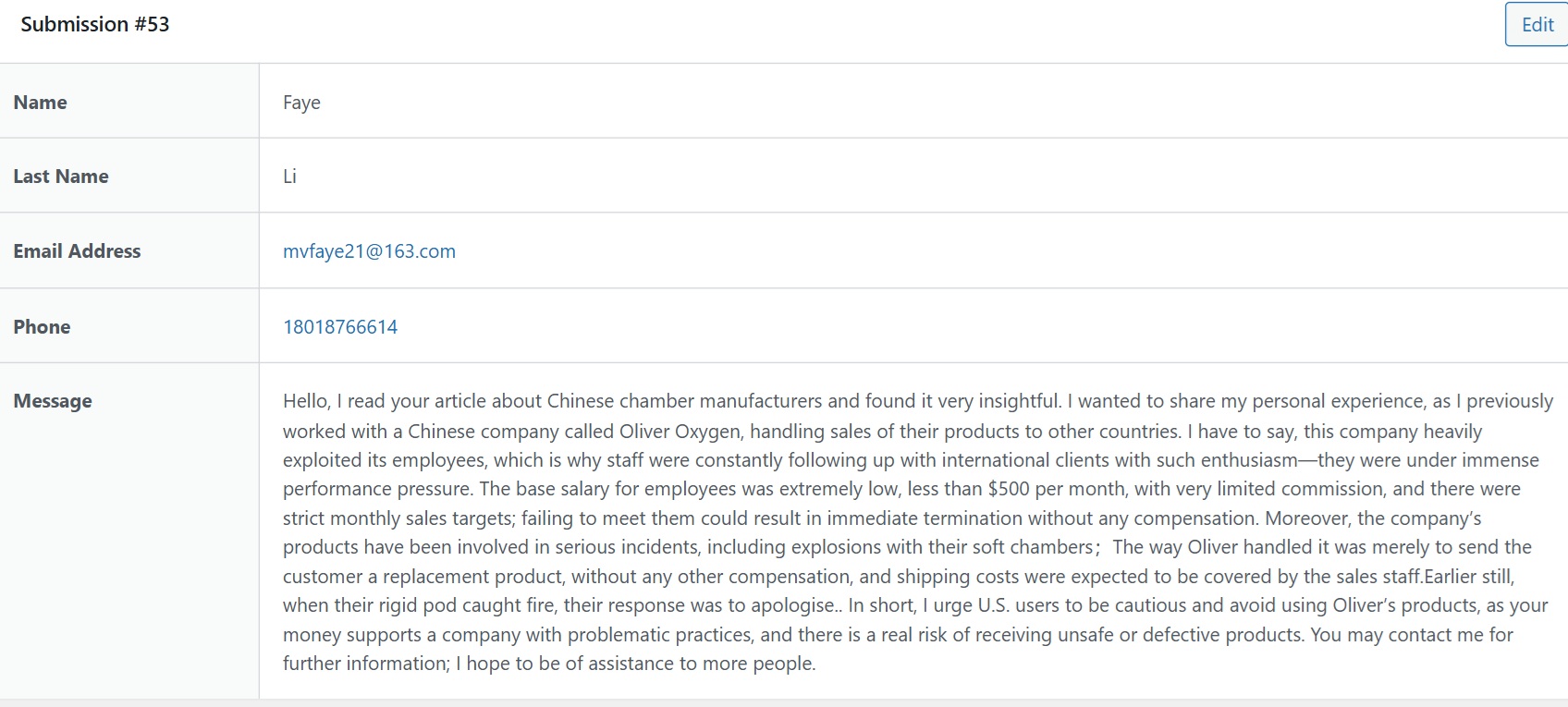Click "performance pressure" in the message body
This screenshot has width=1568, height=707.
(376, 489)
